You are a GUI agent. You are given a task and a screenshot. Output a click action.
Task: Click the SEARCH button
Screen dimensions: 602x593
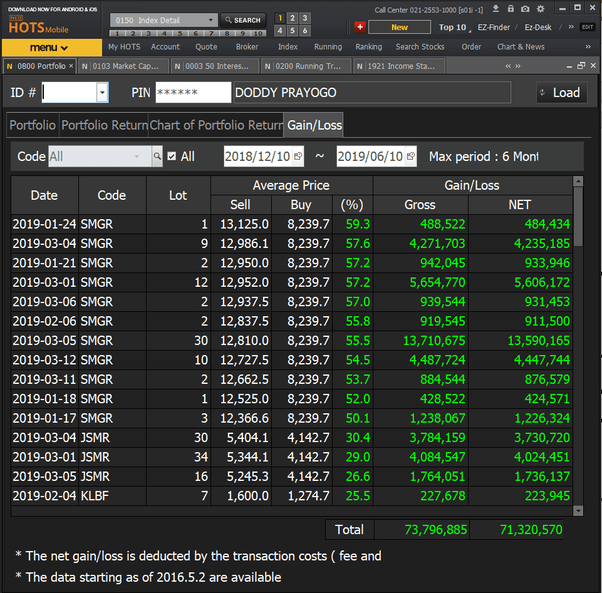[x=243, y=20]
